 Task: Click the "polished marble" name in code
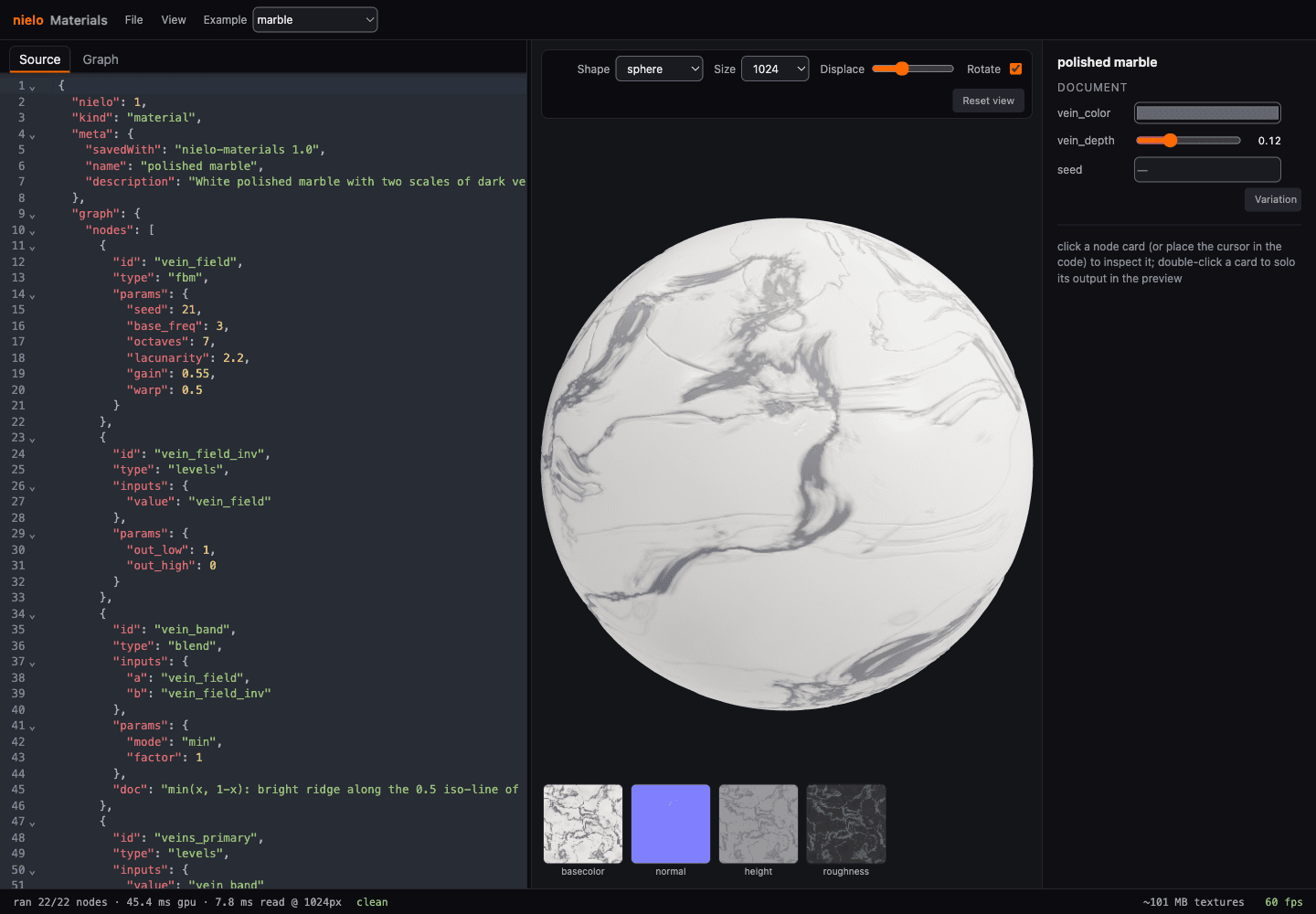(201, 166)
